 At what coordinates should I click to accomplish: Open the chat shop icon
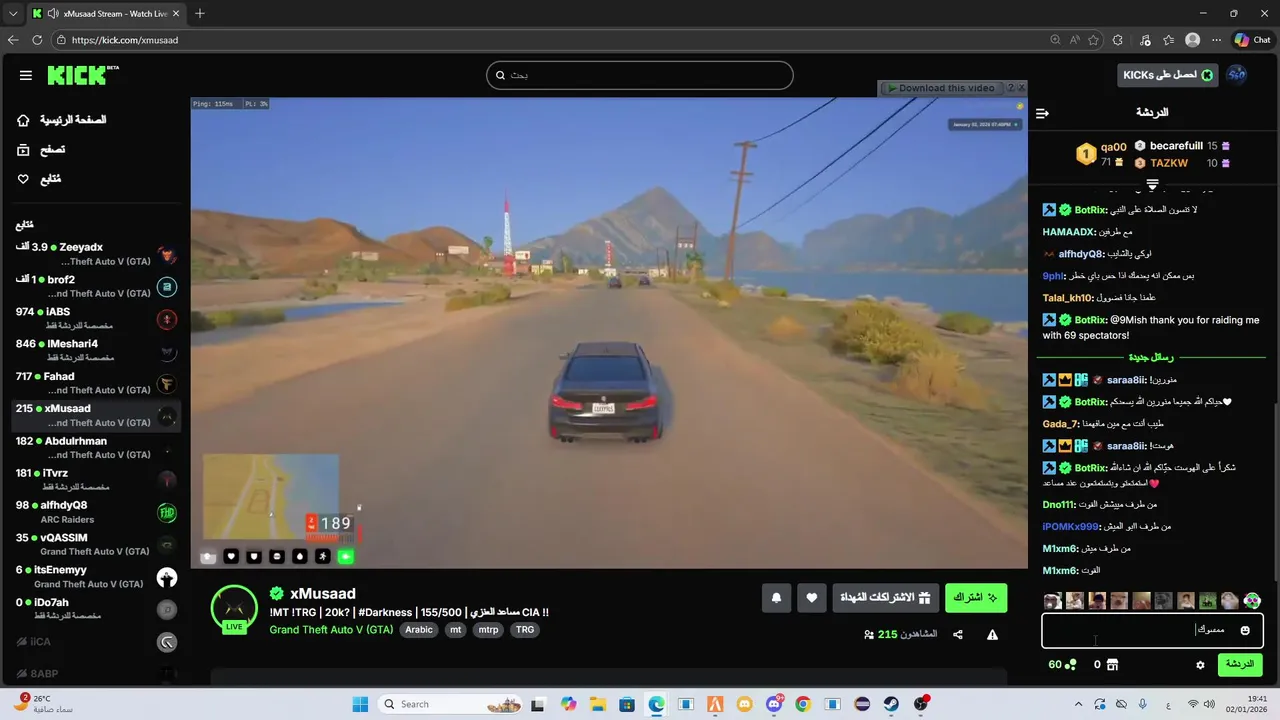click(1112, 665)
